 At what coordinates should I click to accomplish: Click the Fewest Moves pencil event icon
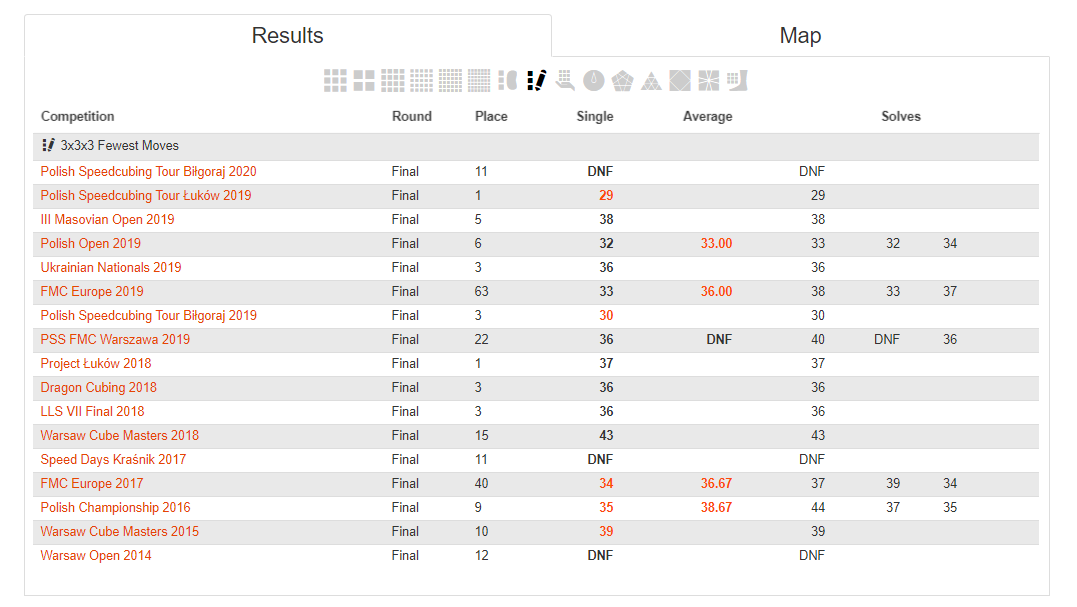coord(536,80)
